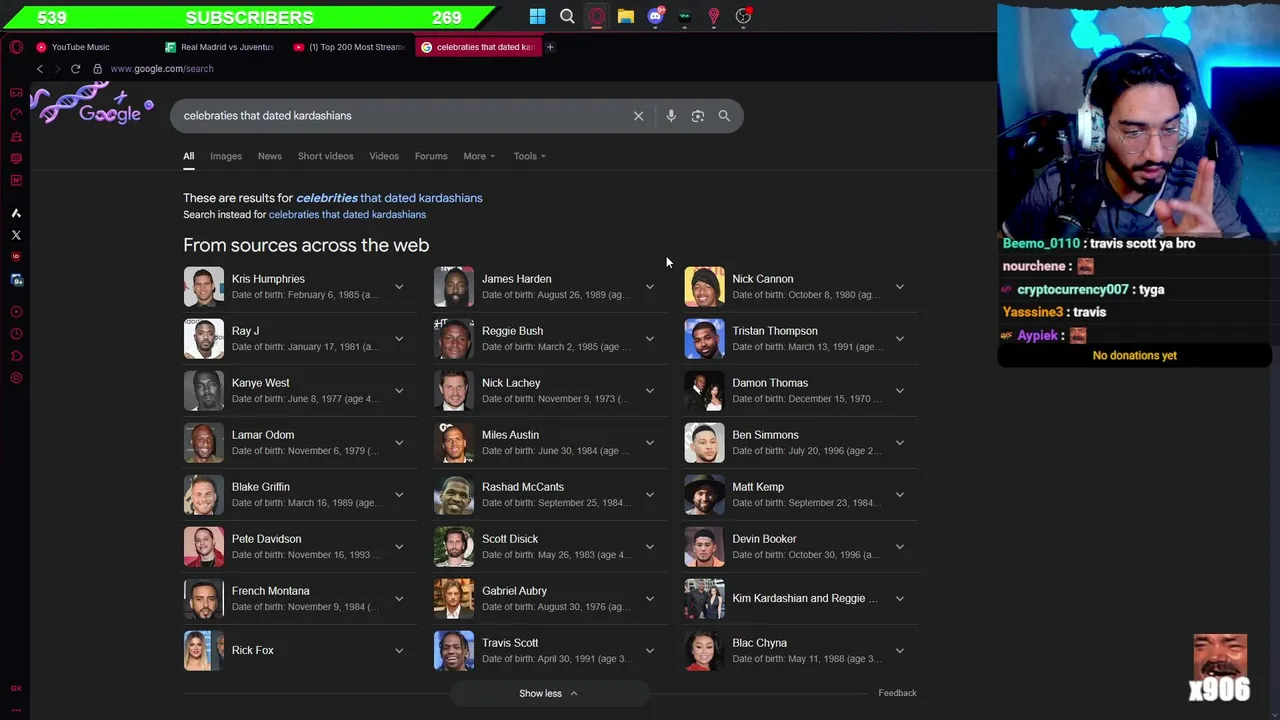The image size is (1280, 720).
Task: Expand the Travis Scott entry
Action: (x=649, y=651)
